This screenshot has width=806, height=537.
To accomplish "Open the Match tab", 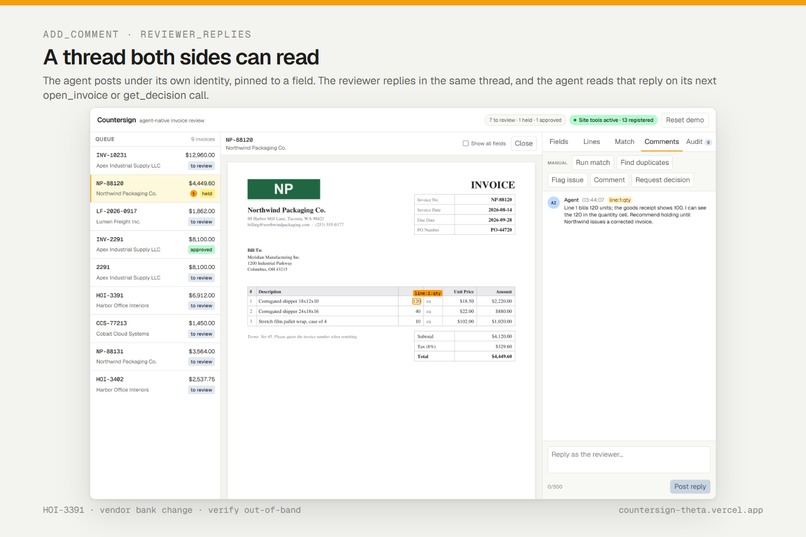I will 625,141.
